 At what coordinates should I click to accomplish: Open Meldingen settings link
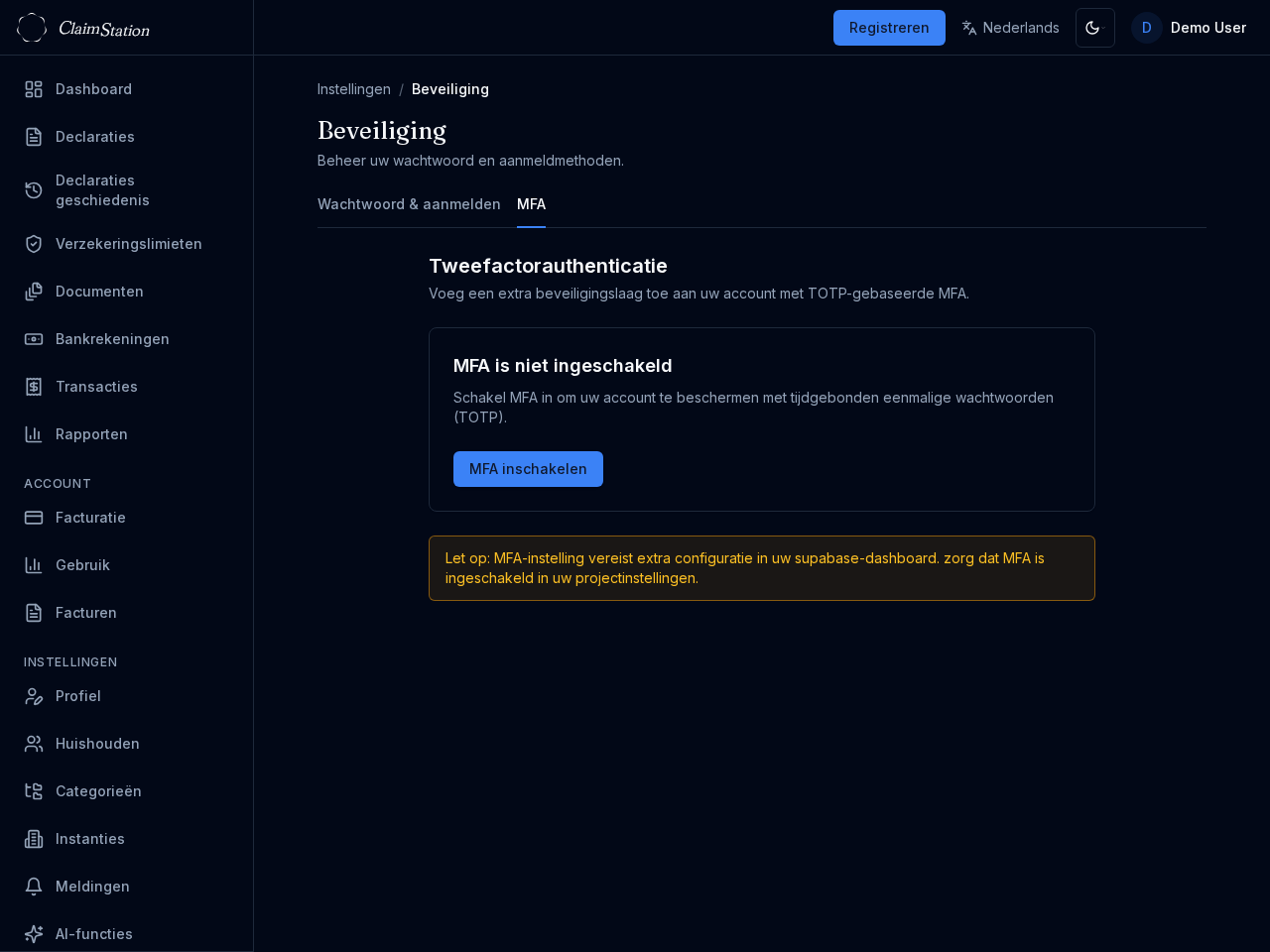[126, 887]
